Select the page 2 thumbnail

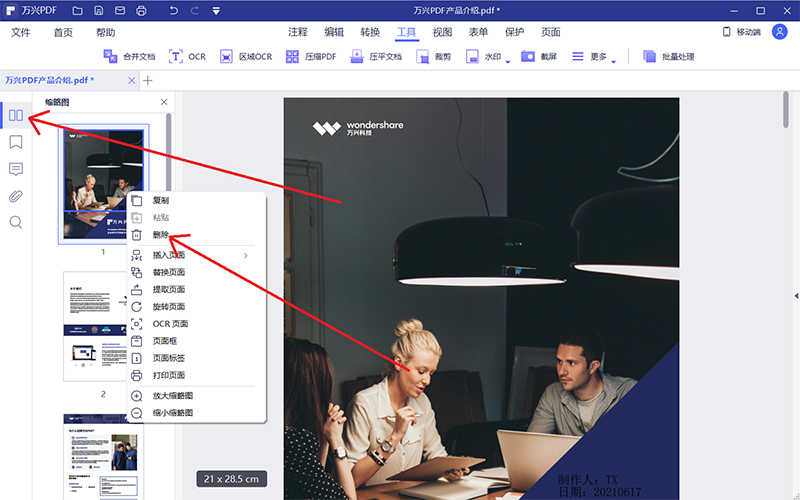(103, 328)
